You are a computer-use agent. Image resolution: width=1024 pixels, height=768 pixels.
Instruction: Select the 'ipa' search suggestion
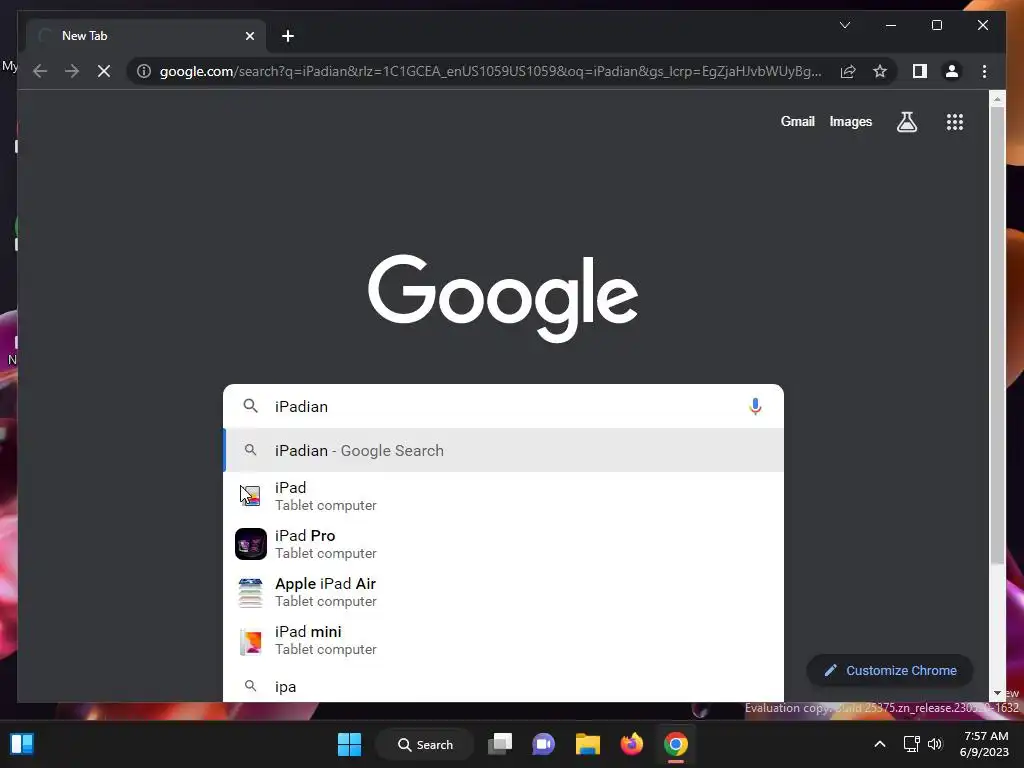pyautogui.click(x=504, y=686)
